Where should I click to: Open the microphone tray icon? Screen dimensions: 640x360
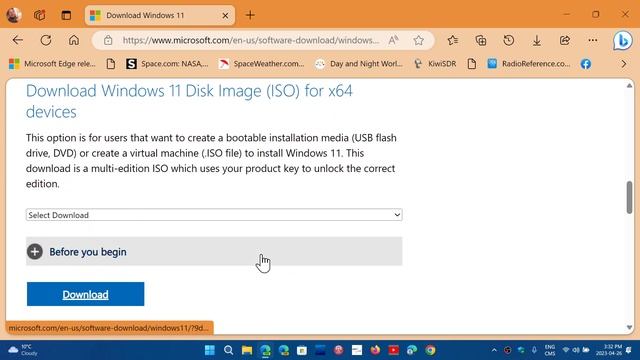tap(534, 350)
